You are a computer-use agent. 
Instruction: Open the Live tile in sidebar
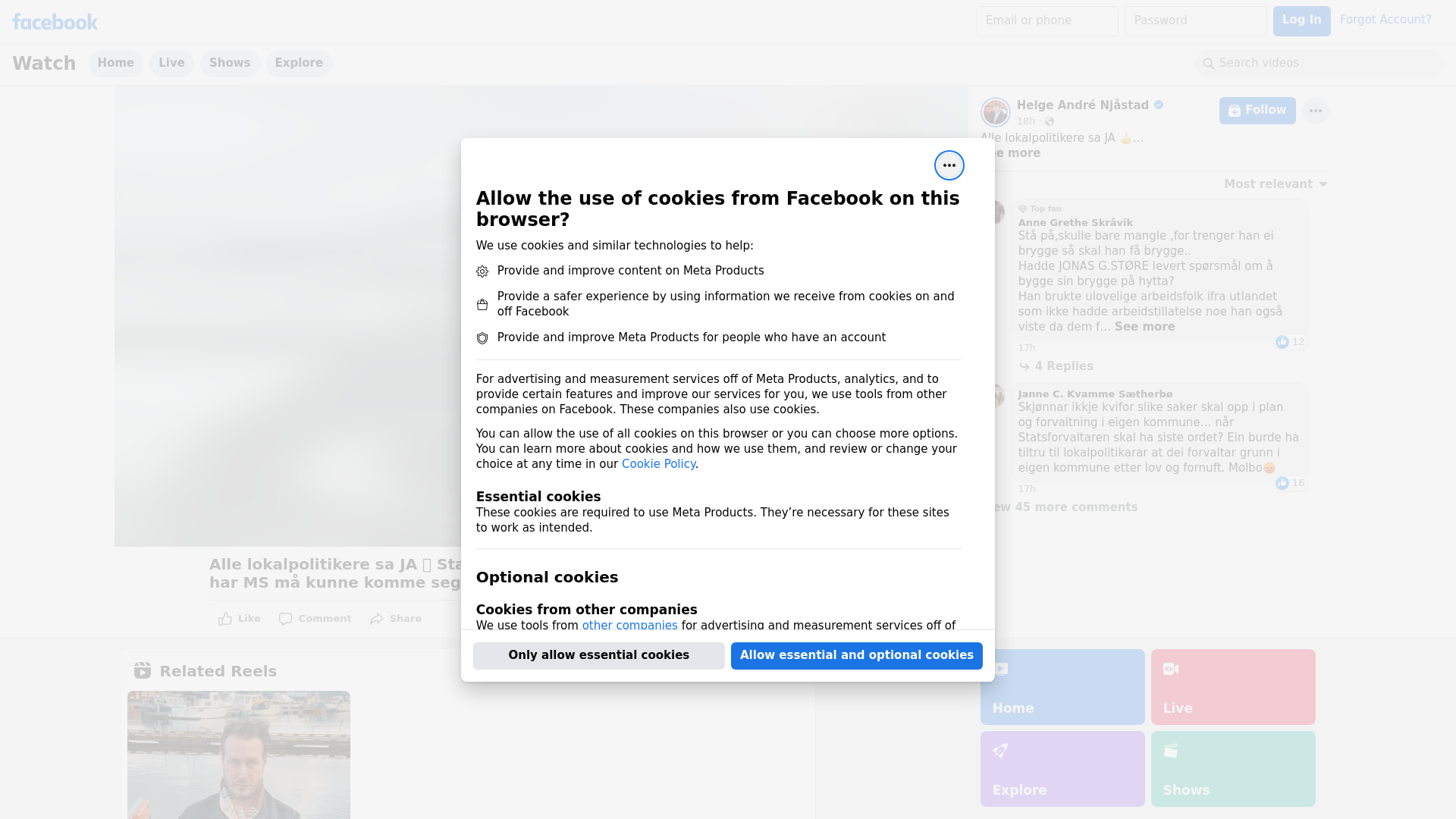click(x=1233, y=687)
